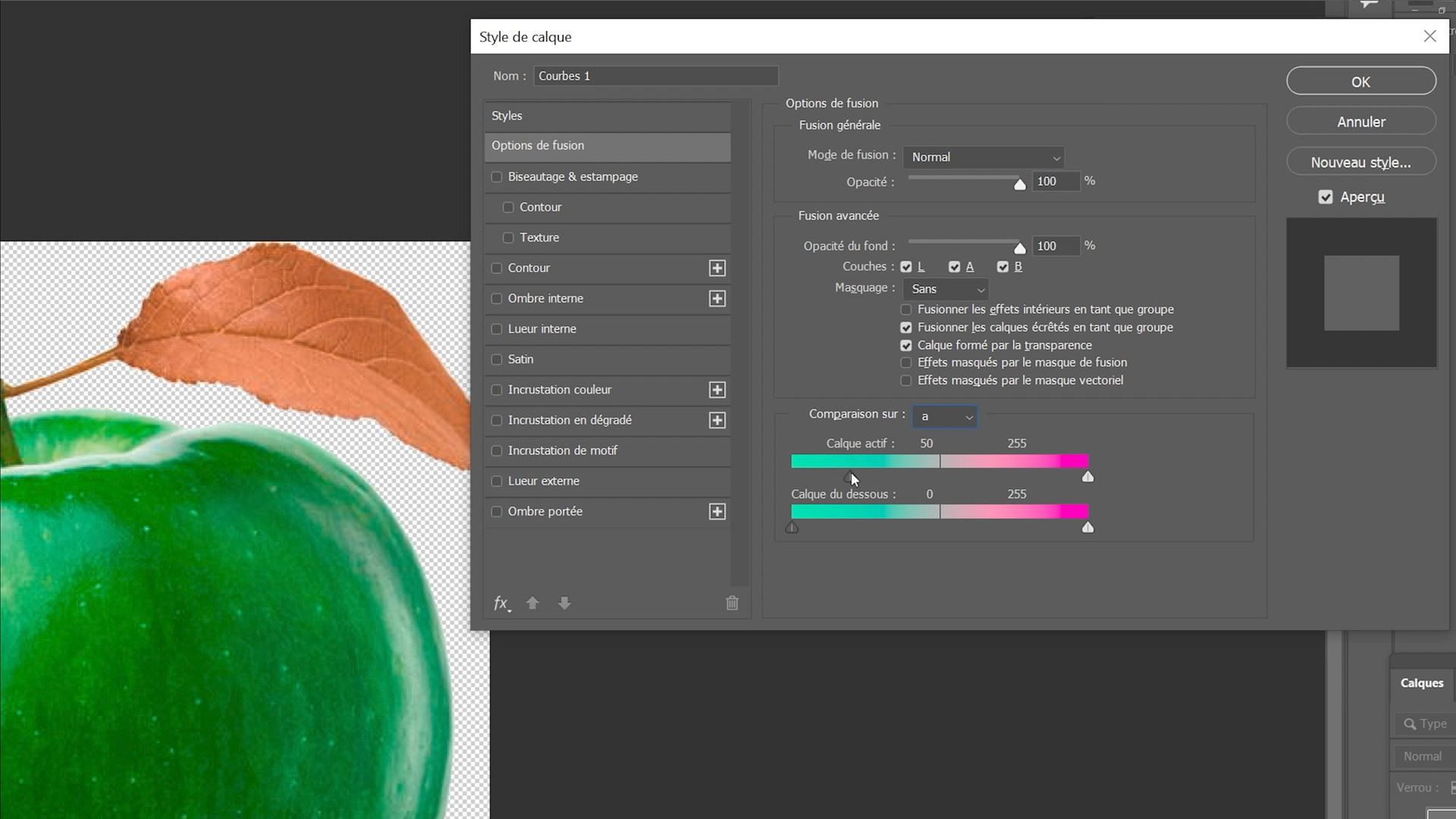This screenshot has height=819, width=1456.
Task: Check Fusionner les effets intérieurs en groupe
Action: tap(905, 309)
